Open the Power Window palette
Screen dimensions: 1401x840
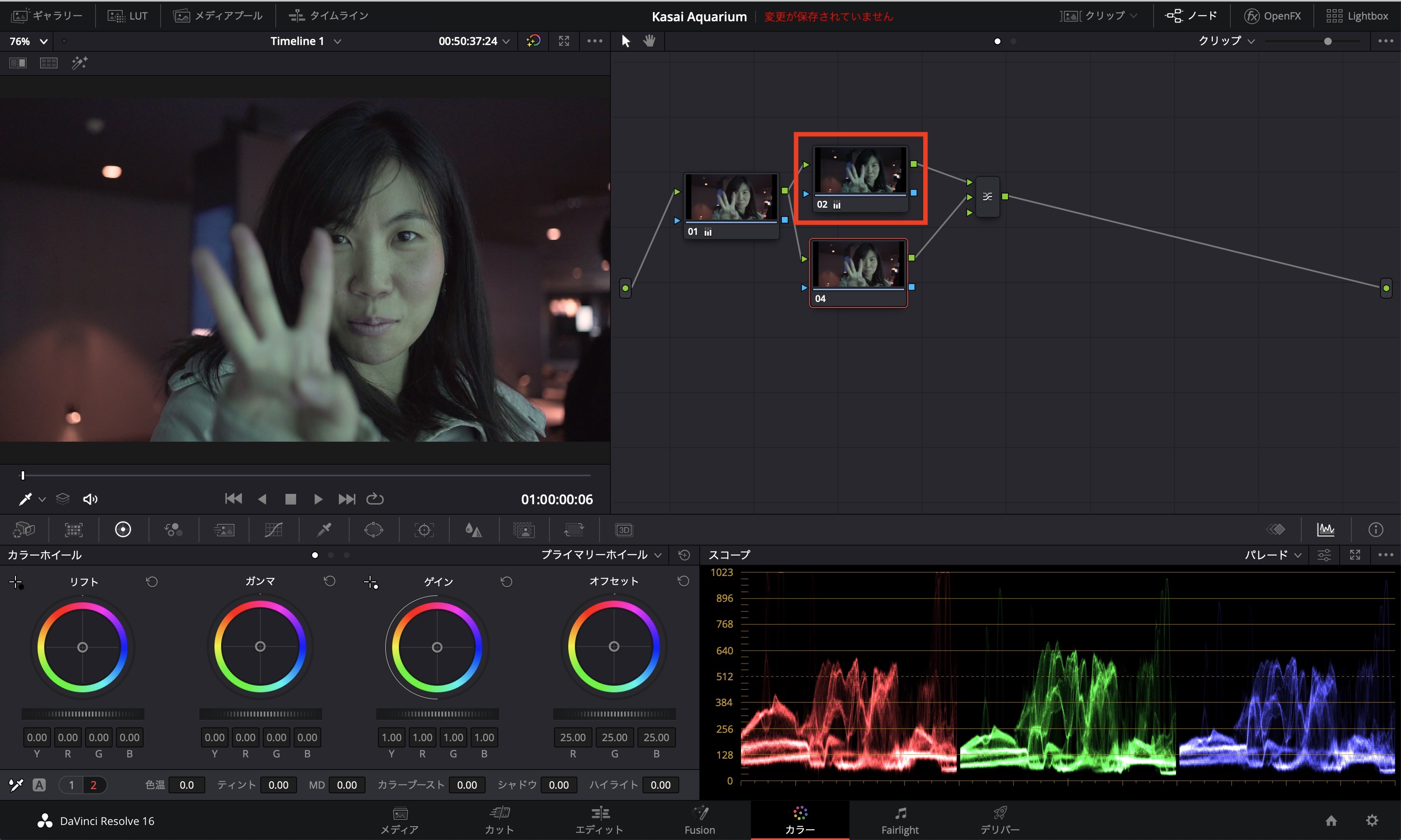pos(373,530)
